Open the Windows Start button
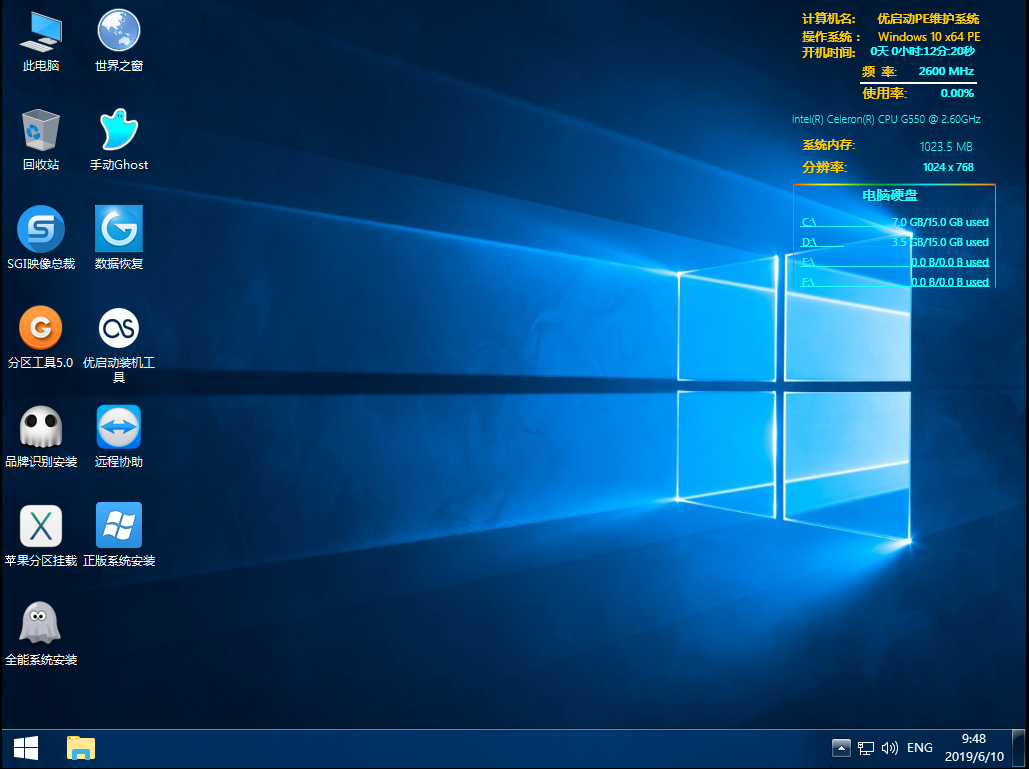The image size is (1029, 769). pos(26,748)
